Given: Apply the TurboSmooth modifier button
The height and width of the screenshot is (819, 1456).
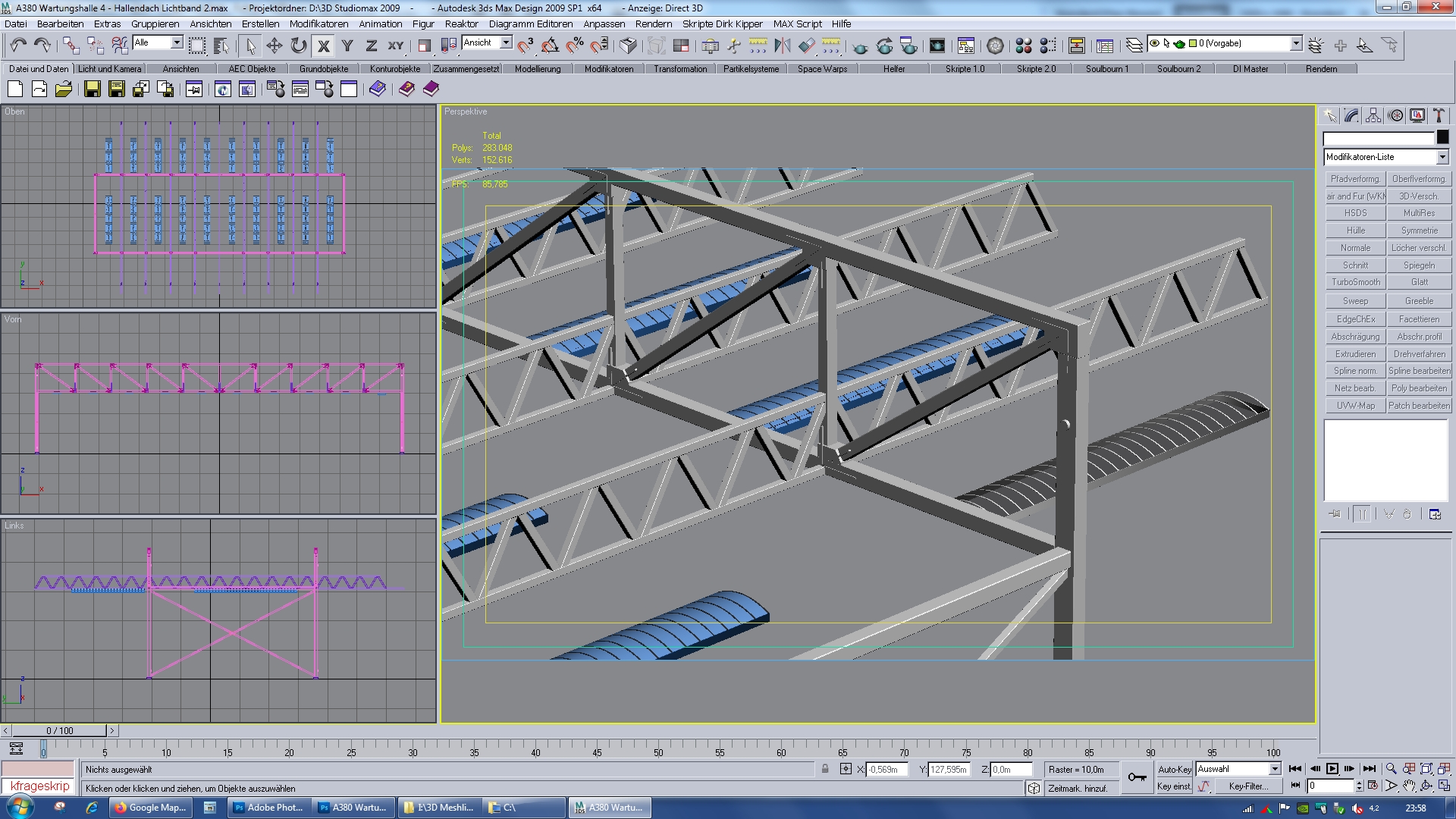Looking at the screenshot, I should 1355,282.
